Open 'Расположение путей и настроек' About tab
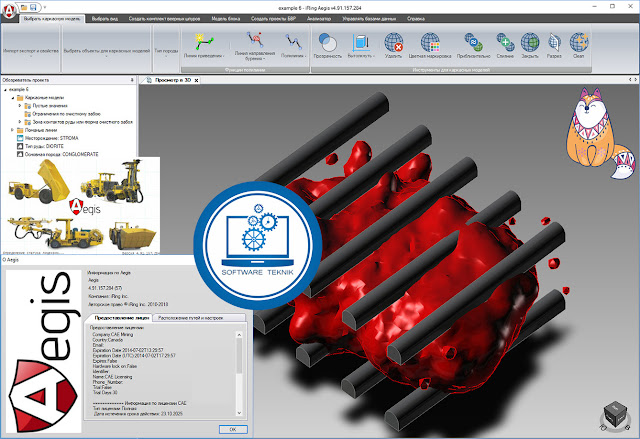 click(x=191, y=318)
